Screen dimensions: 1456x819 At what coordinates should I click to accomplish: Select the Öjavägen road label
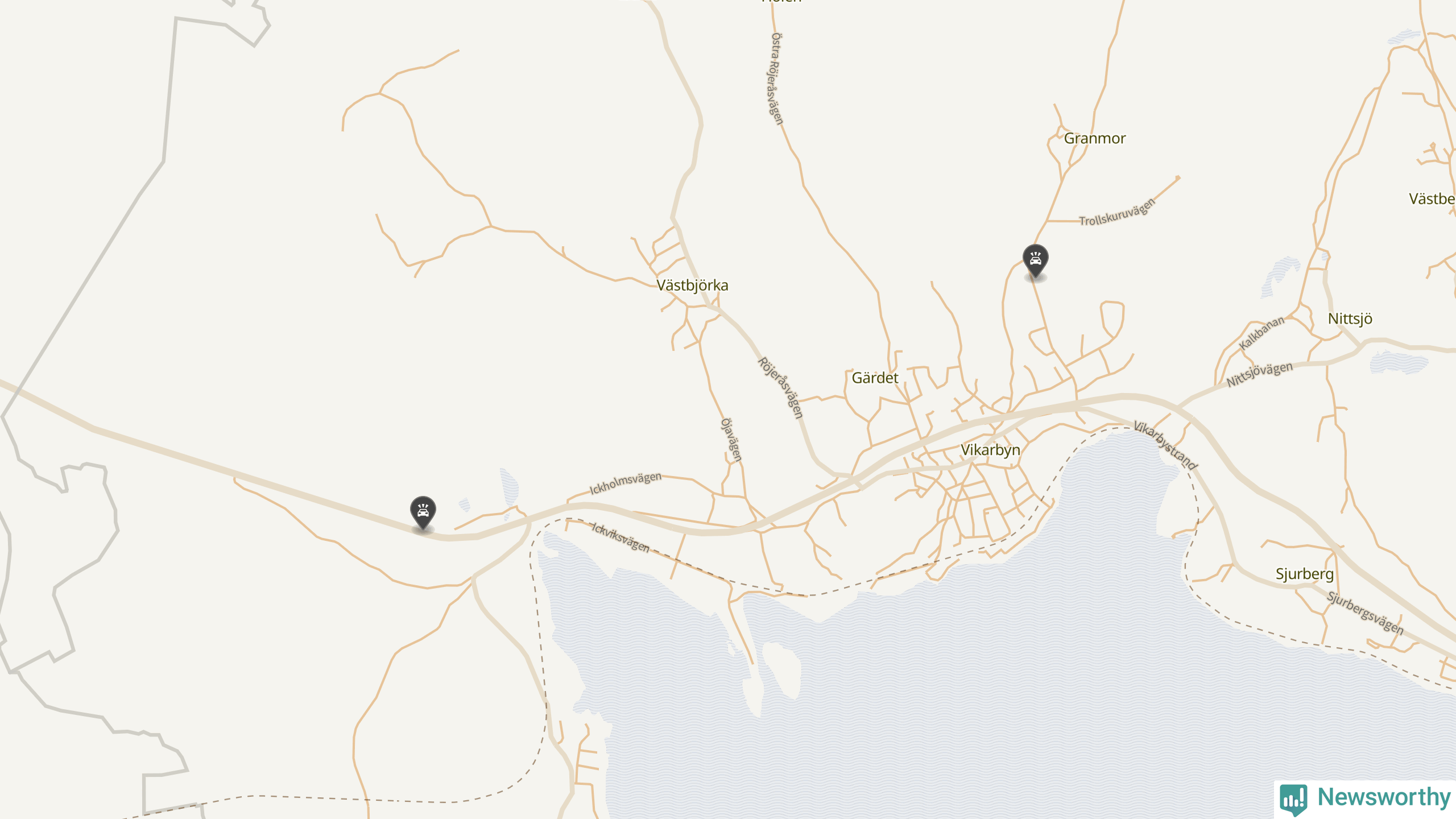point(731,440)
